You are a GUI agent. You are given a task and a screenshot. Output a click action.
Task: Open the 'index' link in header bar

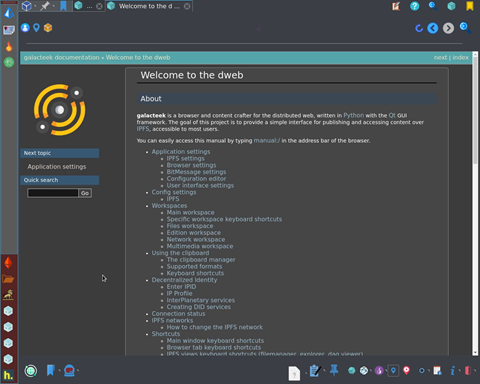pyautogui.click(x=460, y=58)
